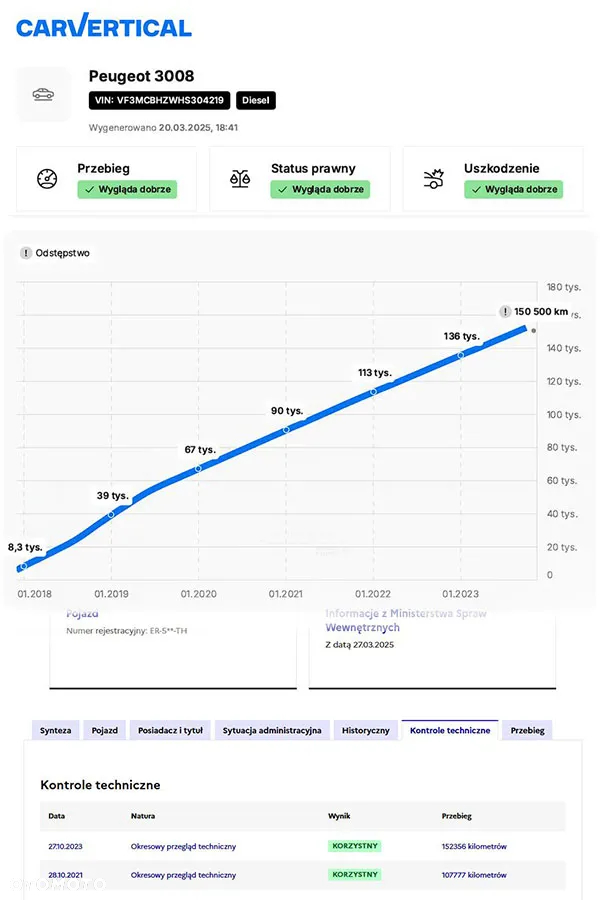
Task: Open the Historyczny tab
Action: coord(366,730)
